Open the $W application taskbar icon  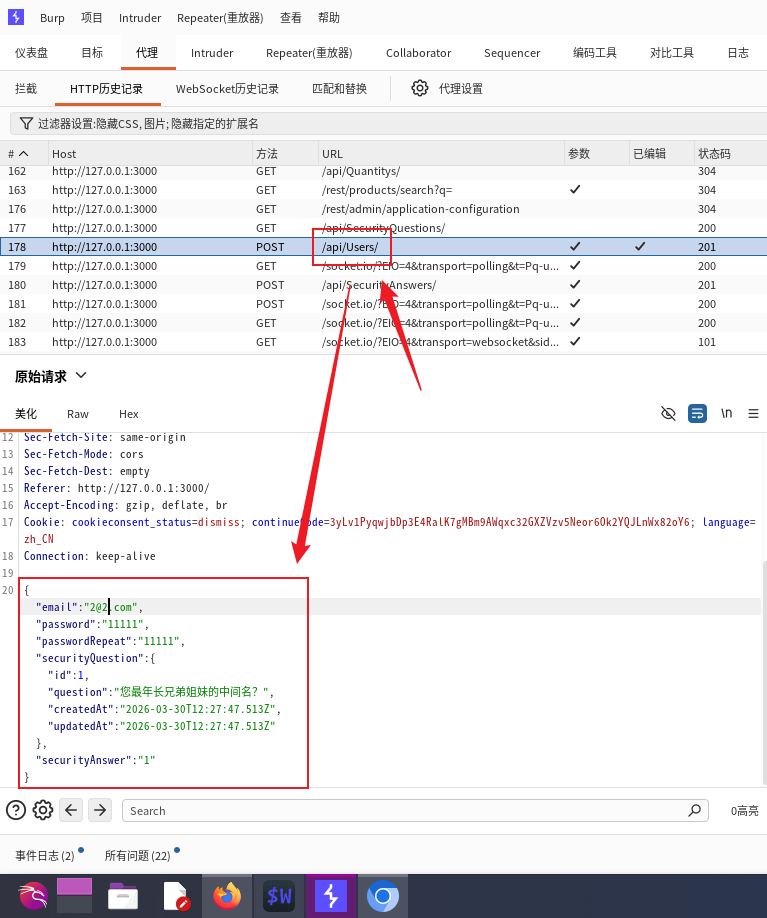click(x=279, y=896)
